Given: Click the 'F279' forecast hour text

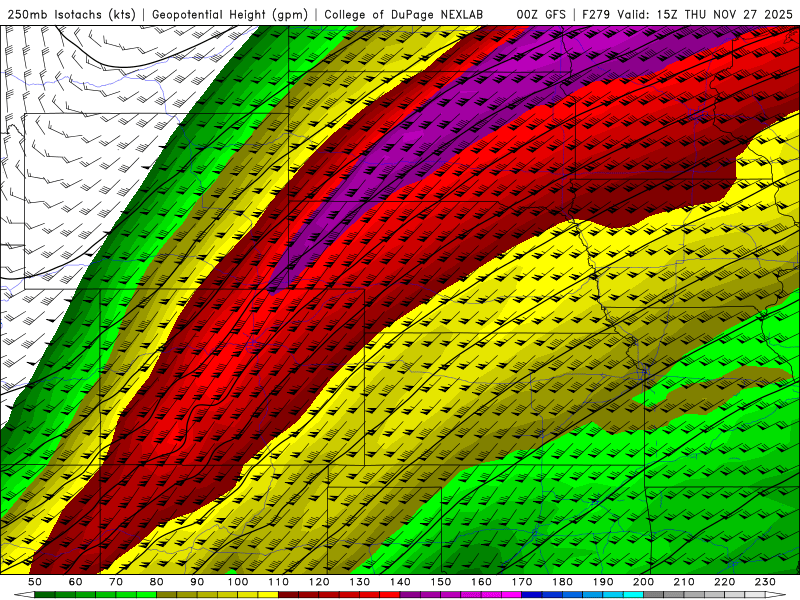Looking at the screenshot, I should click(x=596, y=14).
